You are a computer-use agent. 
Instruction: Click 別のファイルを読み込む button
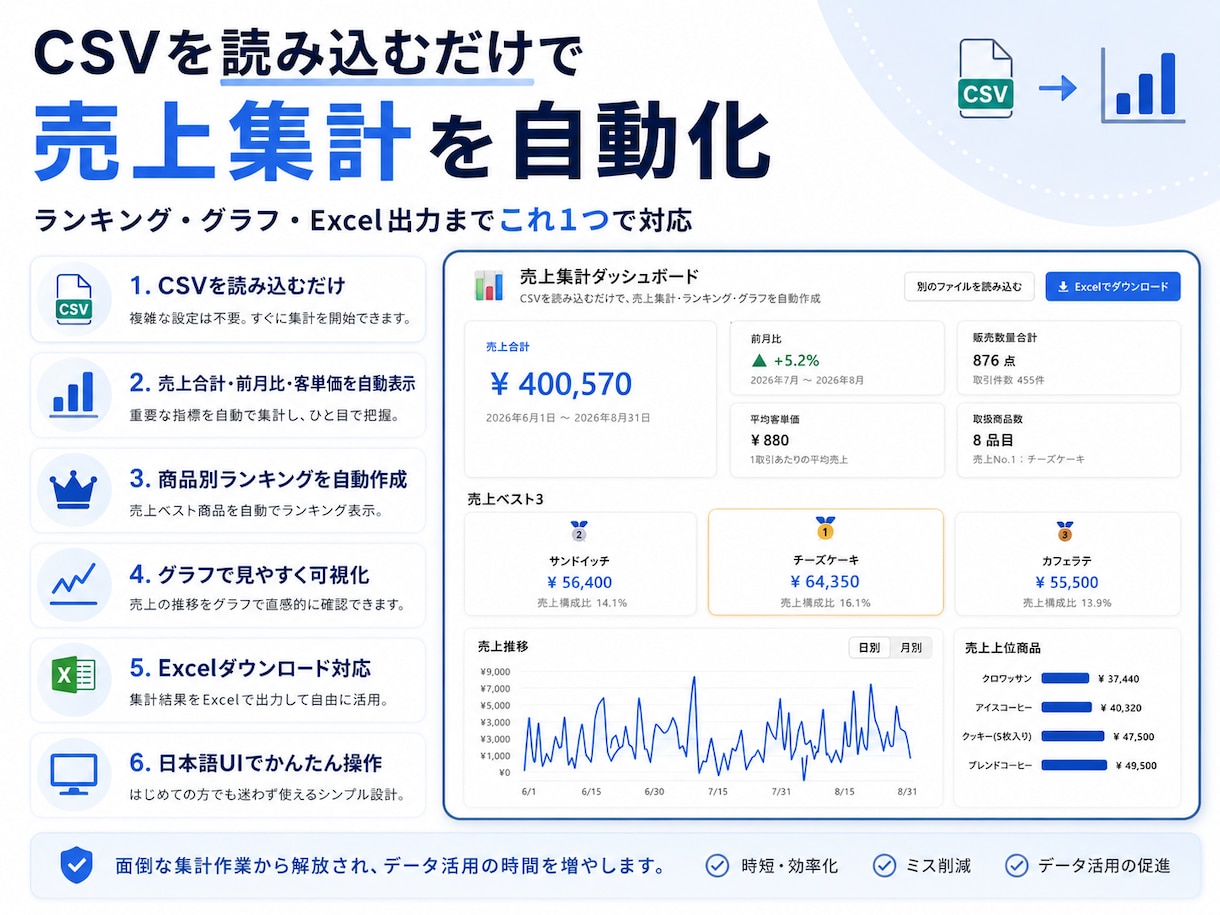(x=968, y=286)
